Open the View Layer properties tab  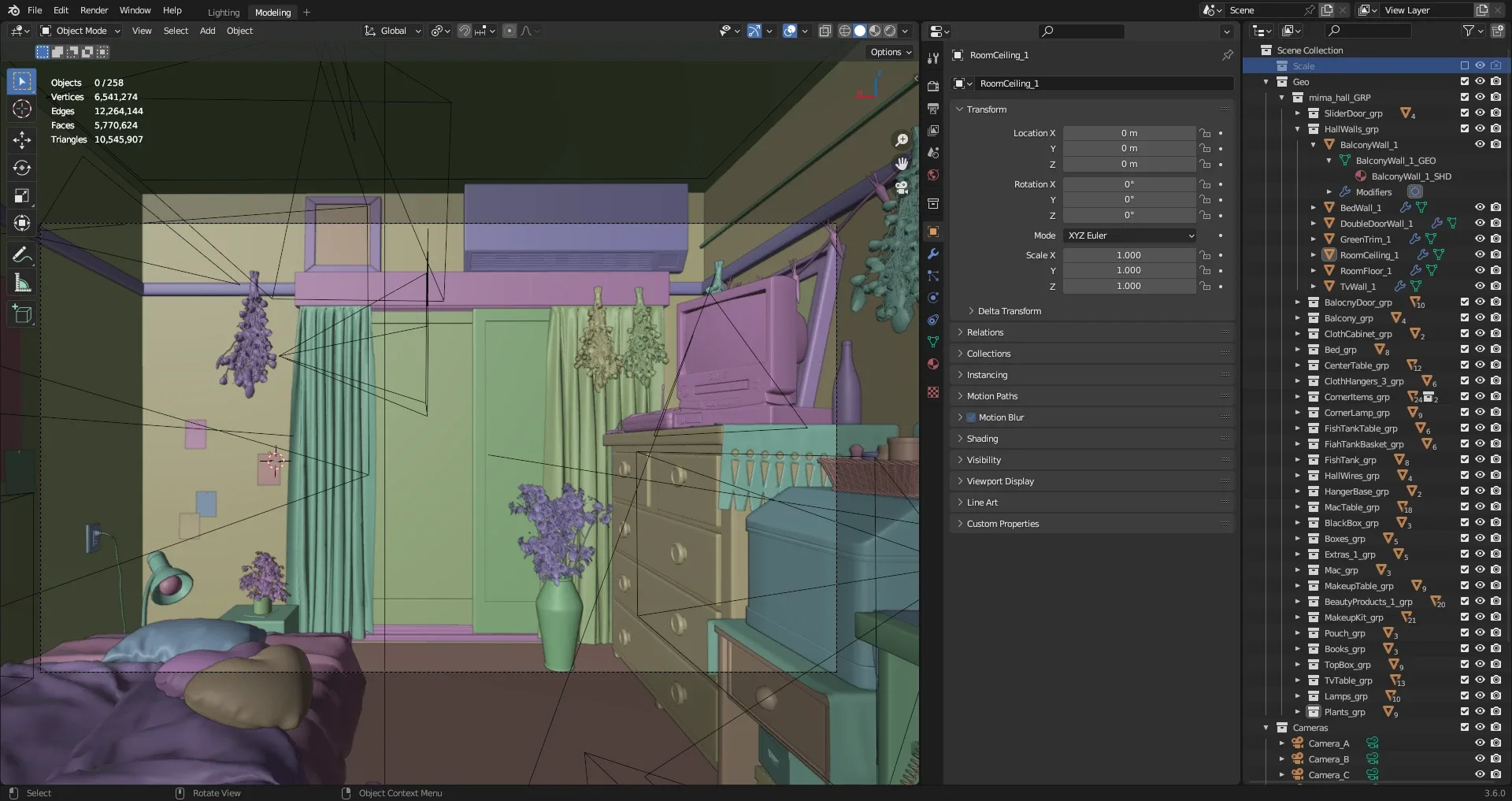(933, 130)
